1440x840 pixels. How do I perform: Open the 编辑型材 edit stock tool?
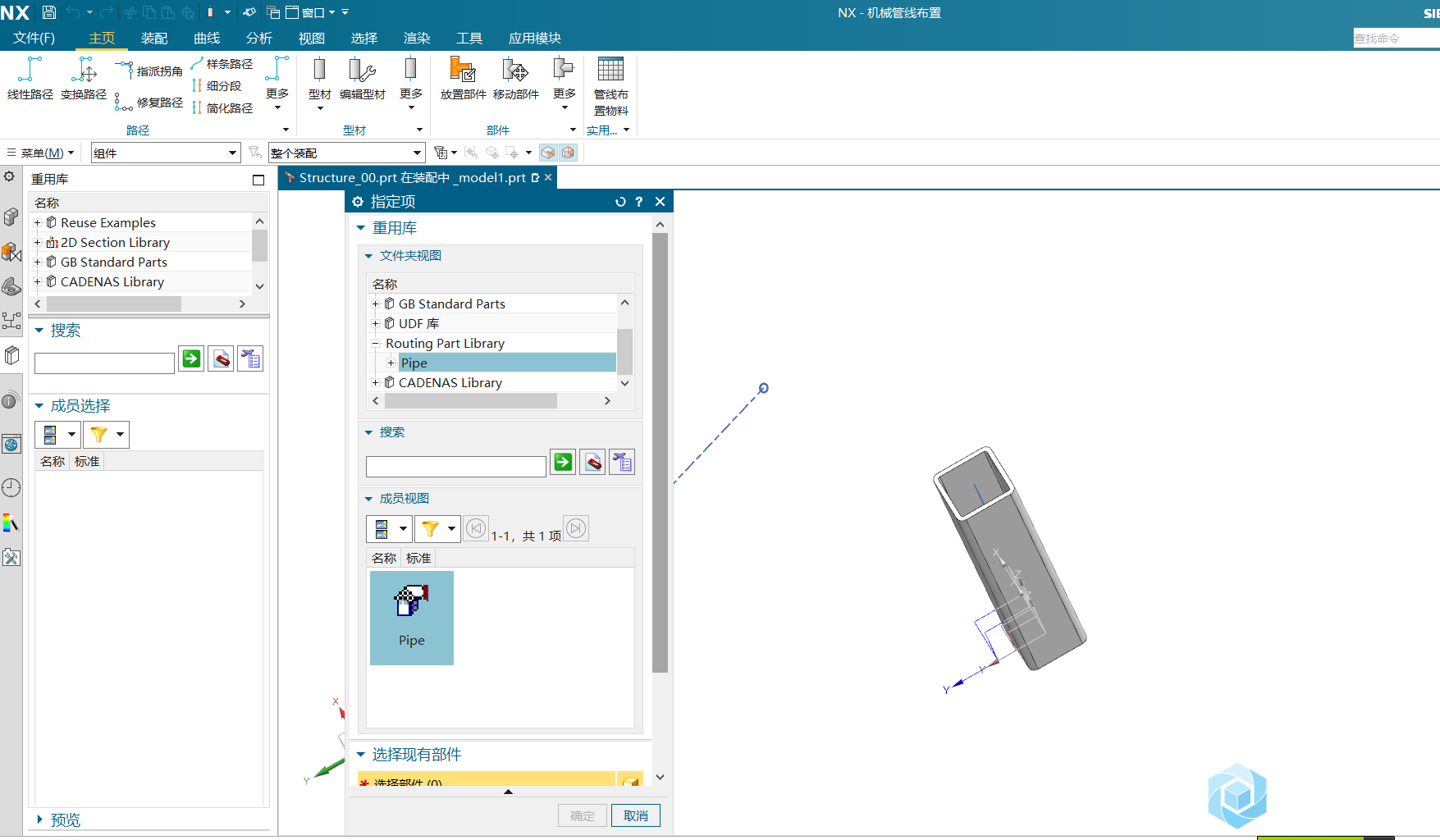(x=363, y=79)
